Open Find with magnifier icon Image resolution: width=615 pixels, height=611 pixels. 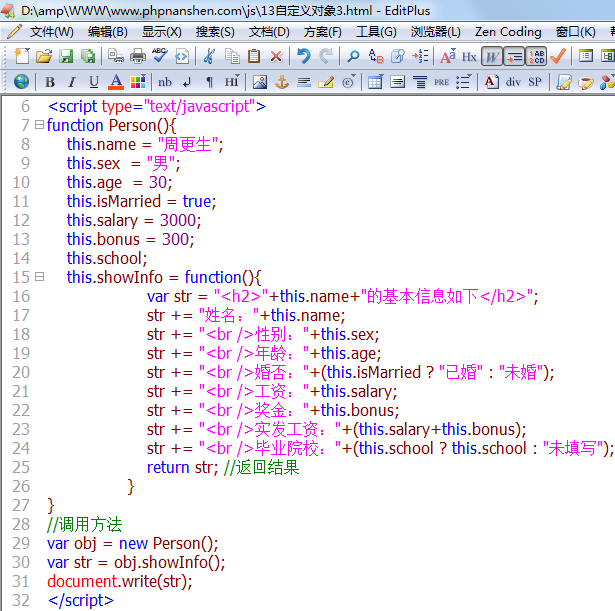coord(353,56)
